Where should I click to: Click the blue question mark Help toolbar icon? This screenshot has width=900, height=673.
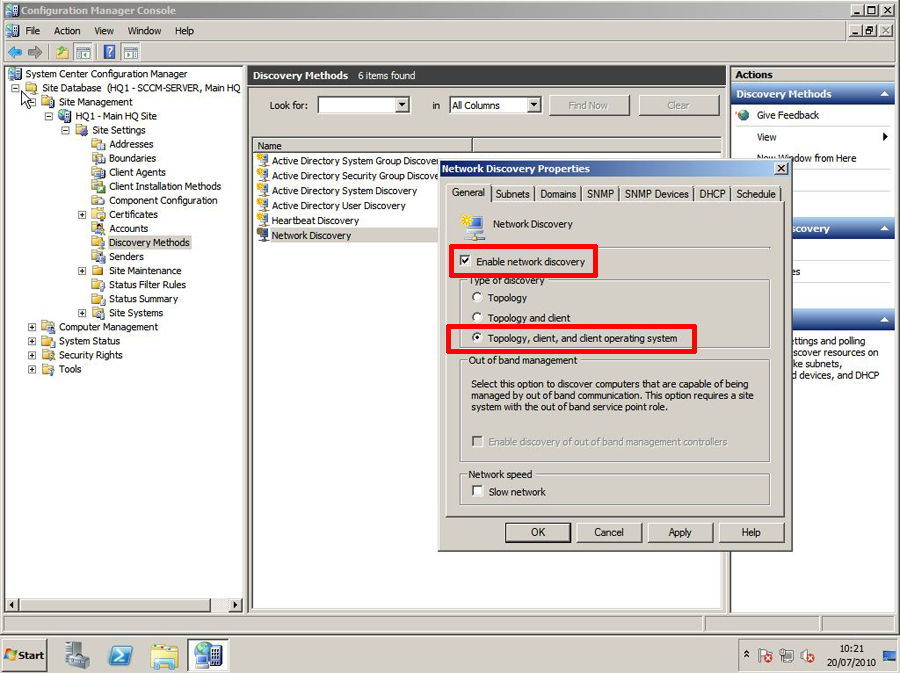(109, 53)
